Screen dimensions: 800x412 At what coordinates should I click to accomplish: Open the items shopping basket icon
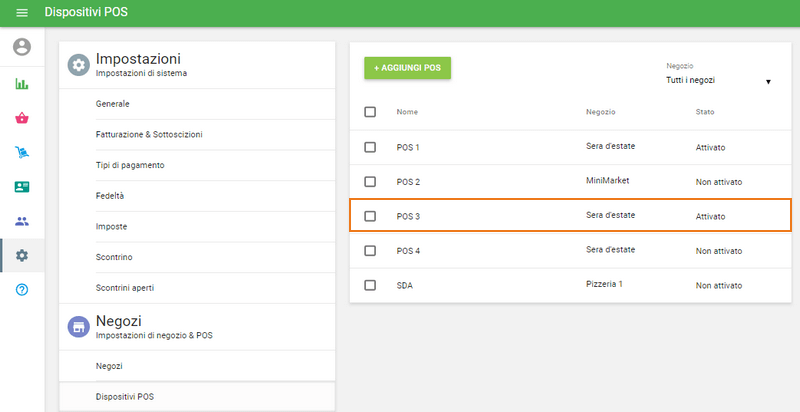tap(22, 118)
